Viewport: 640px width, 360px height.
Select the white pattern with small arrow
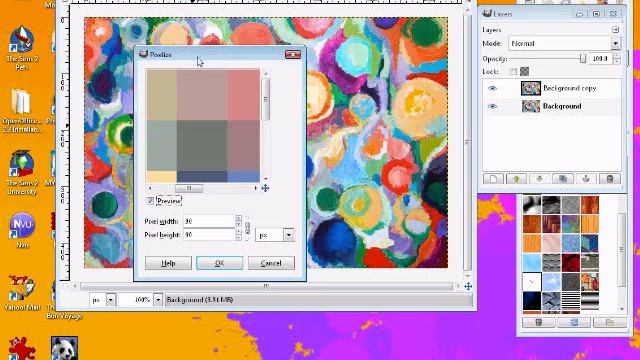click(x=532, y=282)
